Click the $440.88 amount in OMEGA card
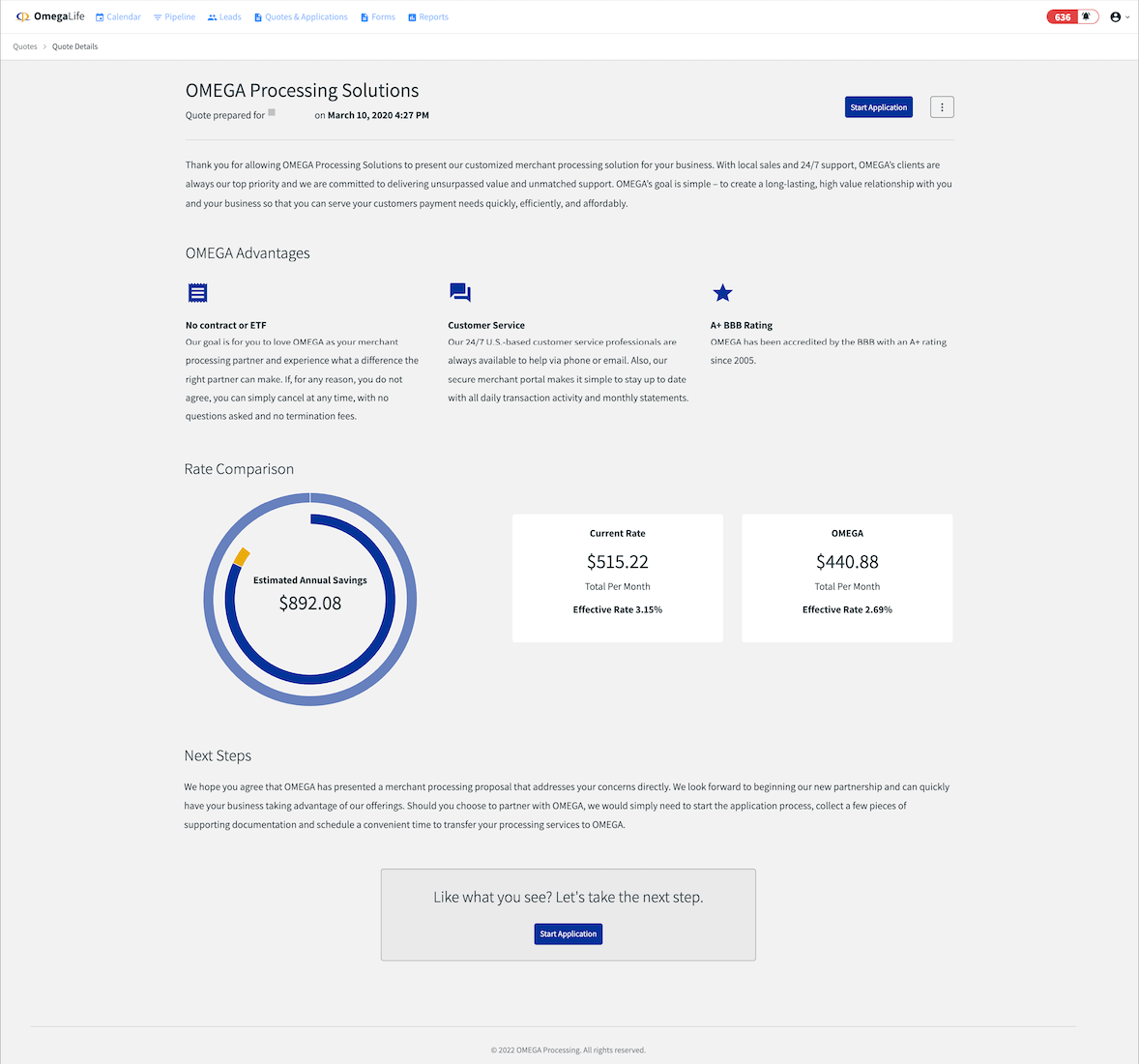This screenshot has width=1139, height=1064. (x=847, y=562)
